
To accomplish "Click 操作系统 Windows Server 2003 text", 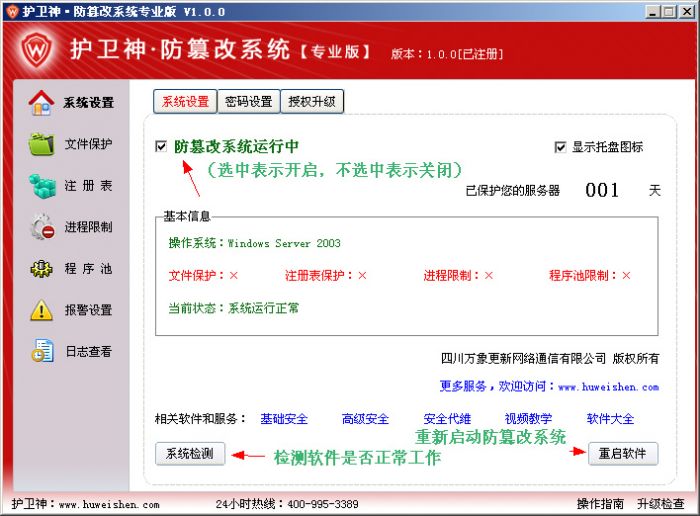I will pyautogui.click(x=254, y=243).
